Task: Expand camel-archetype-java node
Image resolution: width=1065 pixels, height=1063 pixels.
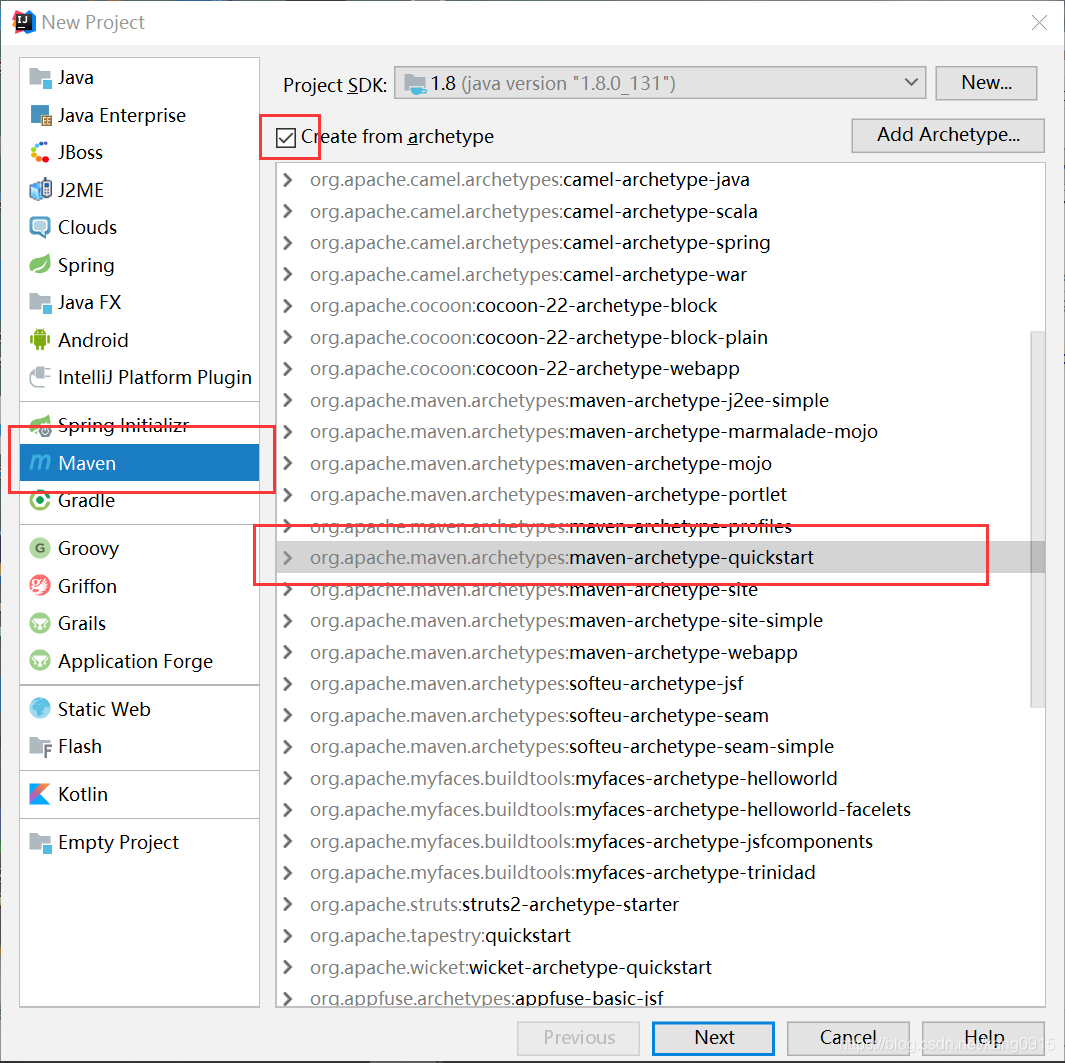Action: click(288, 180)
